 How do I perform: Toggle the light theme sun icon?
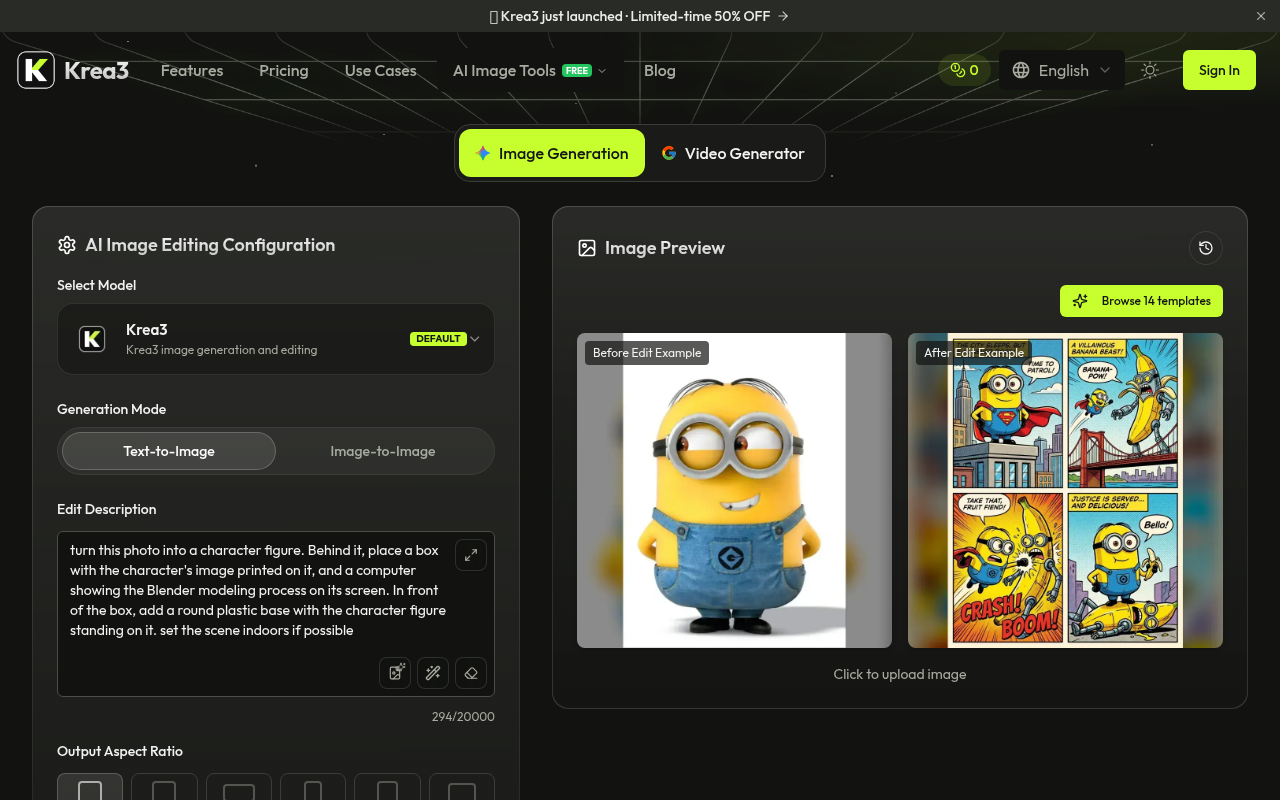[x=1150, y=70]
